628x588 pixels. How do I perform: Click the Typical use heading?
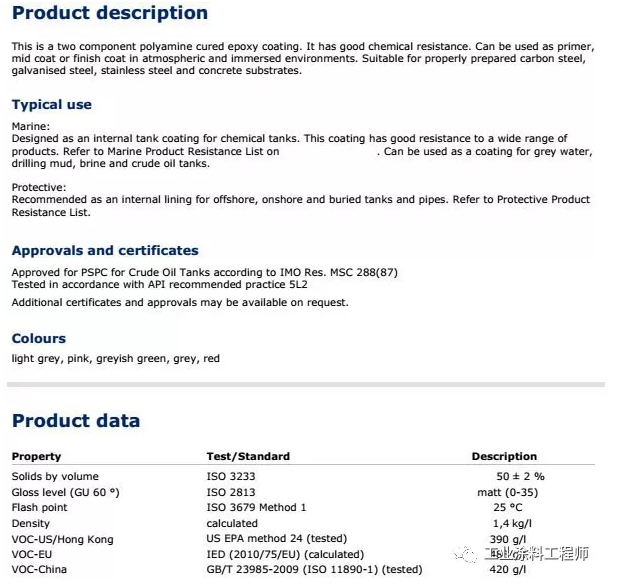pyautogui.click(x=52, y=105)
